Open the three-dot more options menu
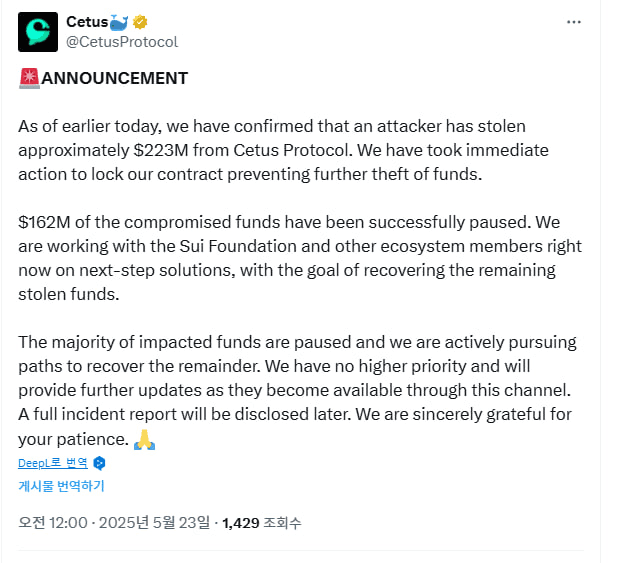This screenshot has width=617, height=563. coord(573,22)
